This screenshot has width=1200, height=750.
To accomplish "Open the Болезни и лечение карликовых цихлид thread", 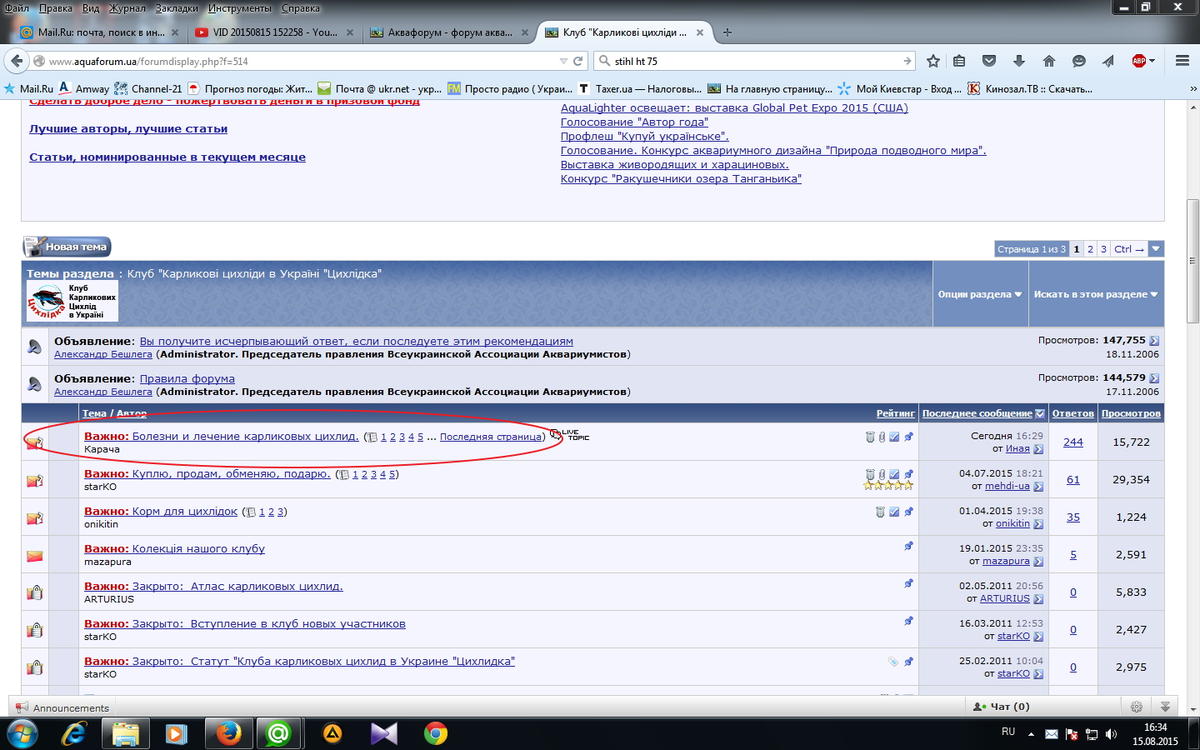I will [245, 436].
